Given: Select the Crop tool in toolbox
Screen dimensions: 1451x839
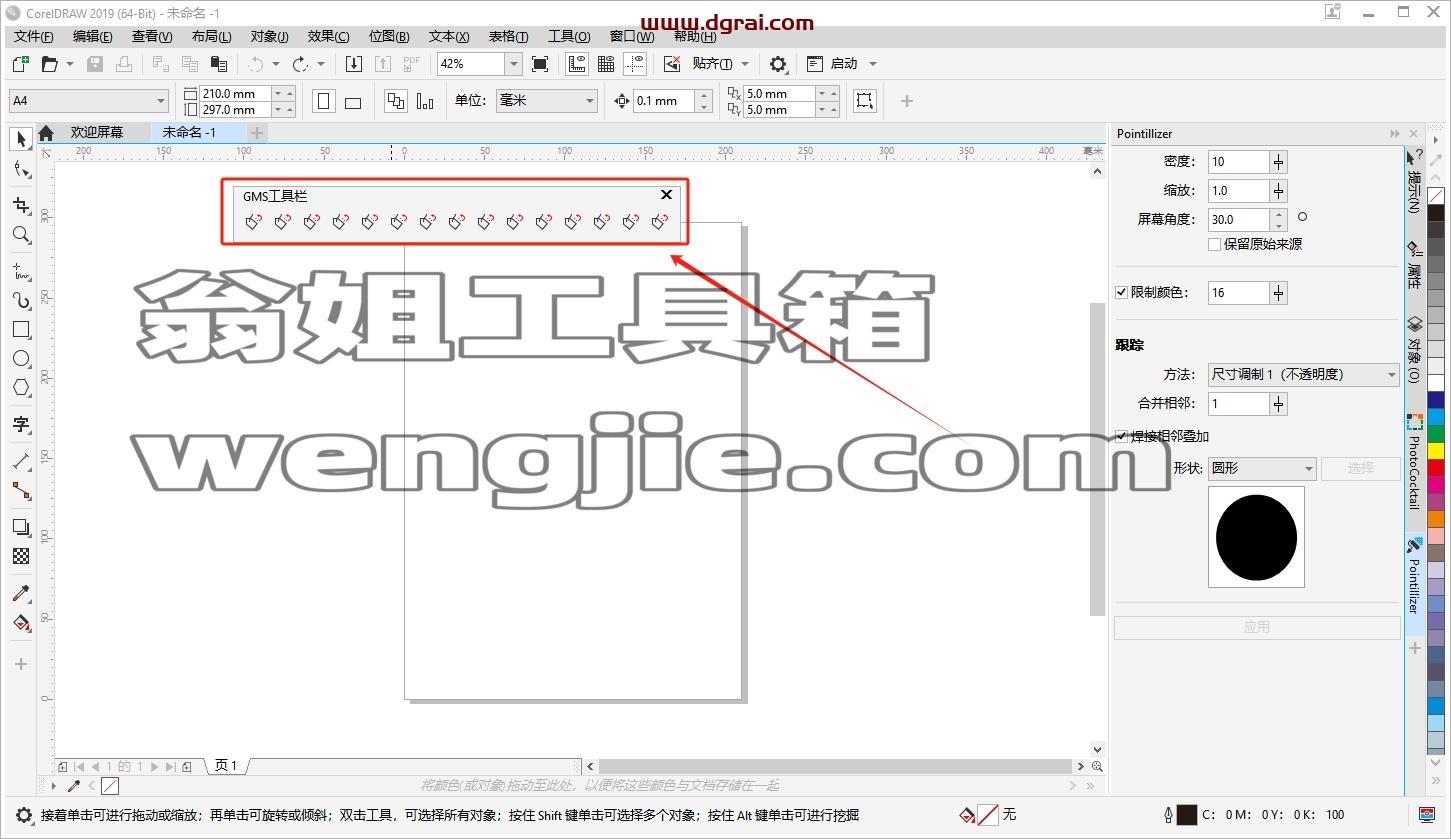Looking at the screenshot, I should click(x=21, y=205).
